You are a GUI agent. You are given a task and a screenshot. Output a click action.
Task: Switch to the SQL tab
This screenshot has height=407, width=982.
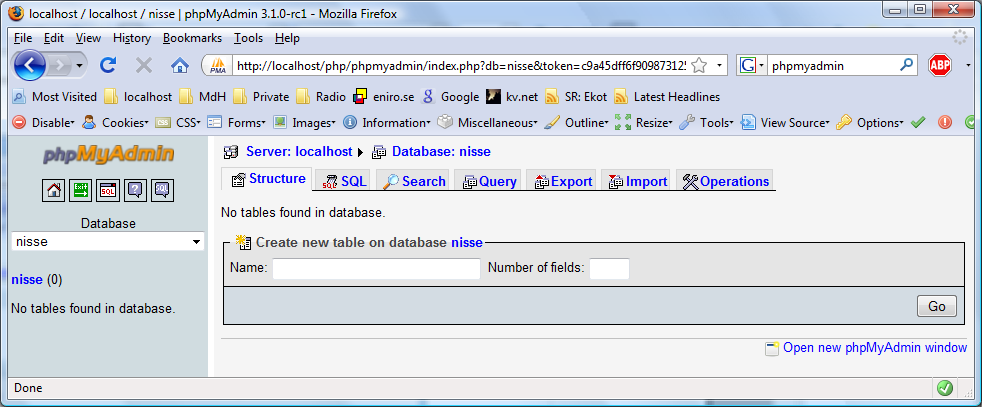tap(343, 182)
